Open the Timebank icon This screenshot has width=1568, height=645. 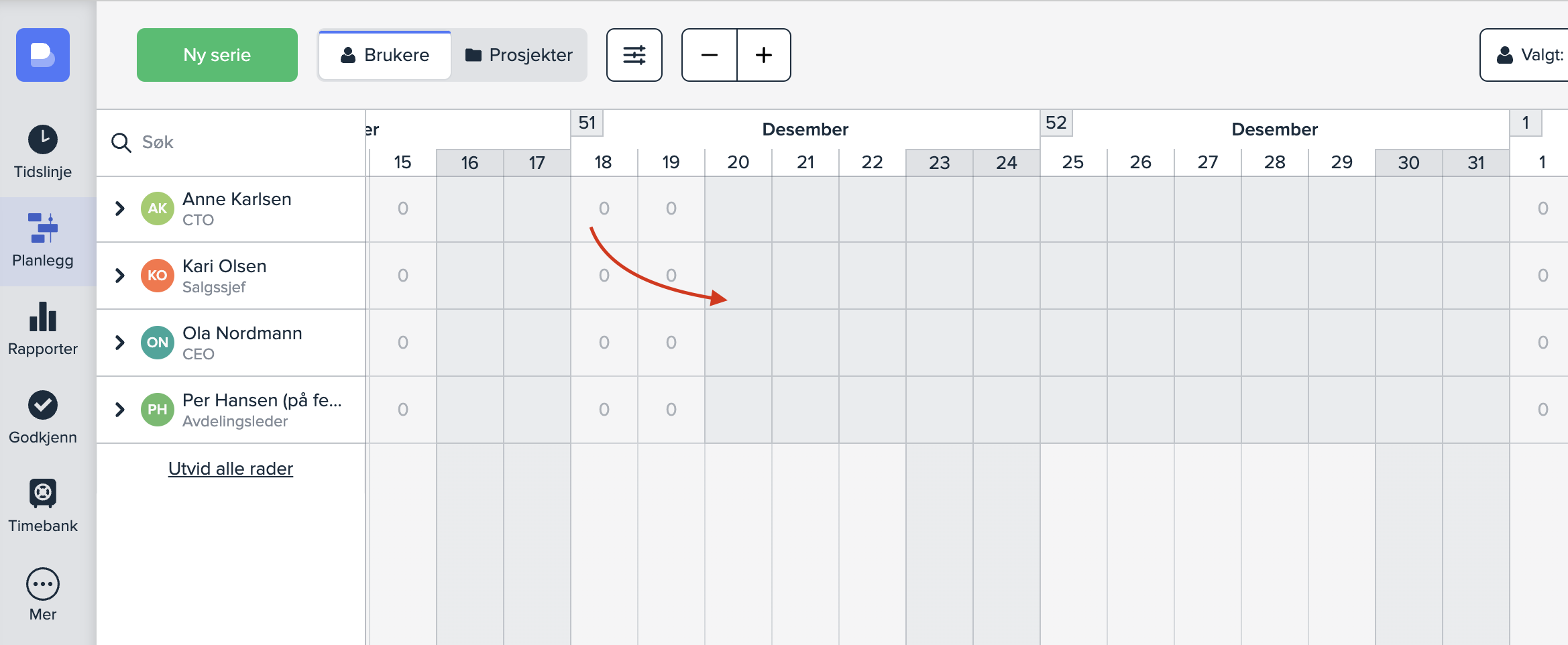pyautogui.click(x=43, y=493)
